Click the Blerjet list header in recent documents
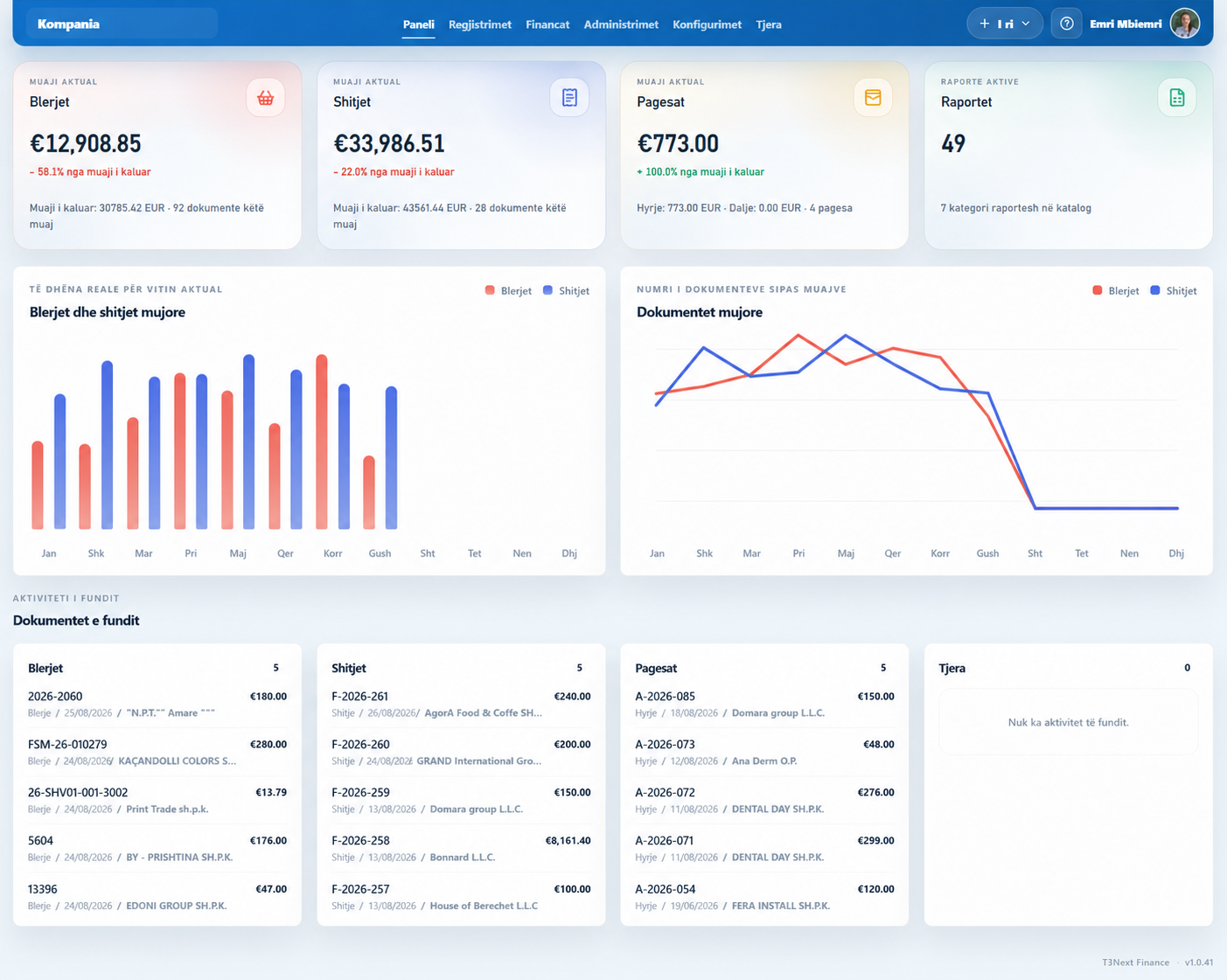This screenshot has width=1227, height=980. pos(45,668)
